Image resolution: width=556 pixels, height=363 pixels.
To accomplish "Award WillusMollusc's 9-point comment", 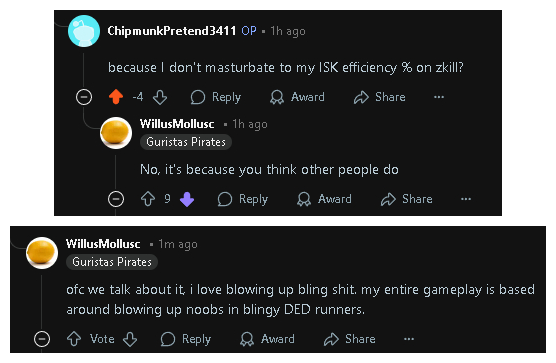I will click(x=324, y=199).
